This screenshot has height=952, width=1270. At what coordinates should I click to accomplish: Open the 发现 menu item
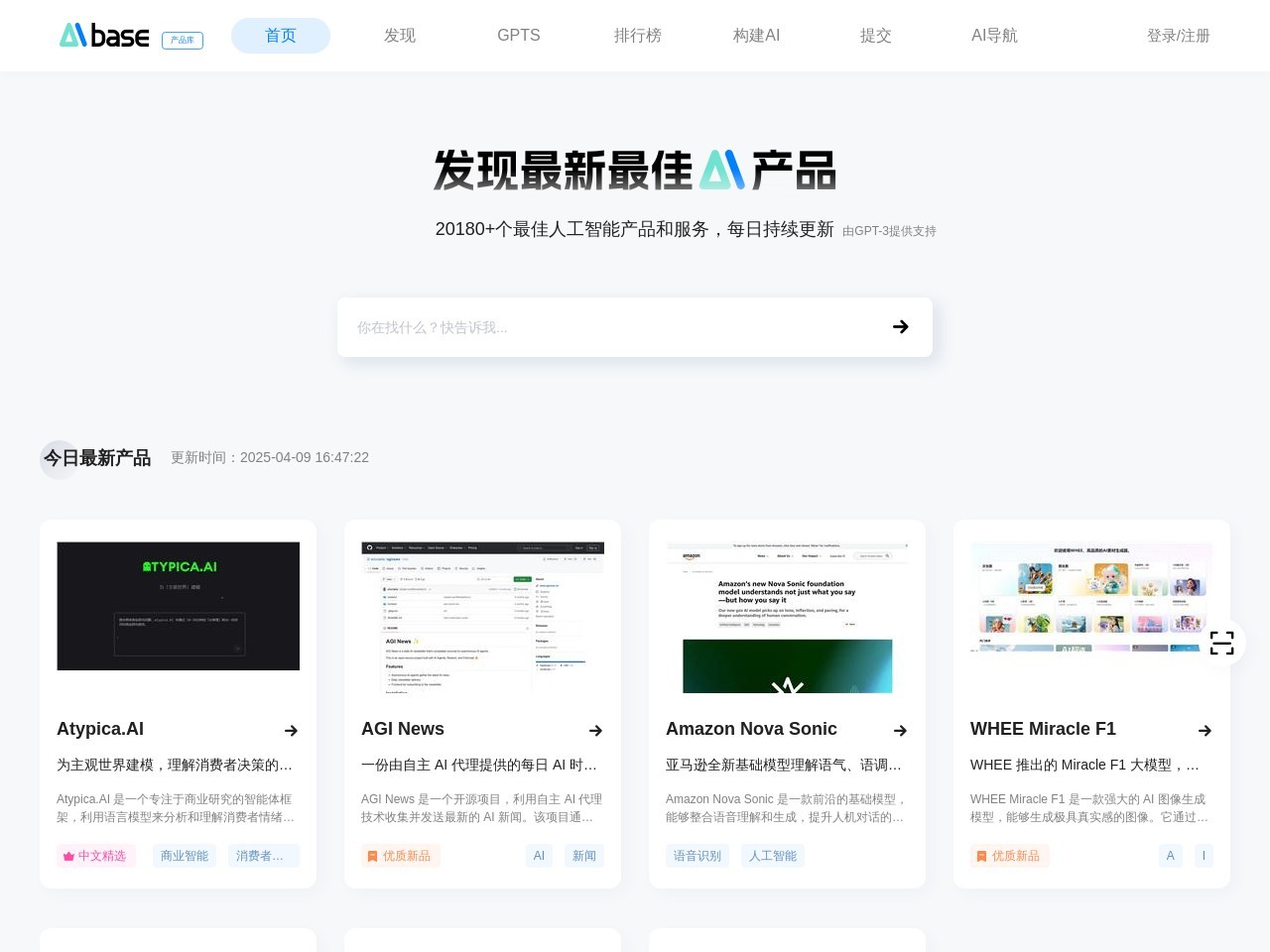pyautogui.click(x=399, y=35)
